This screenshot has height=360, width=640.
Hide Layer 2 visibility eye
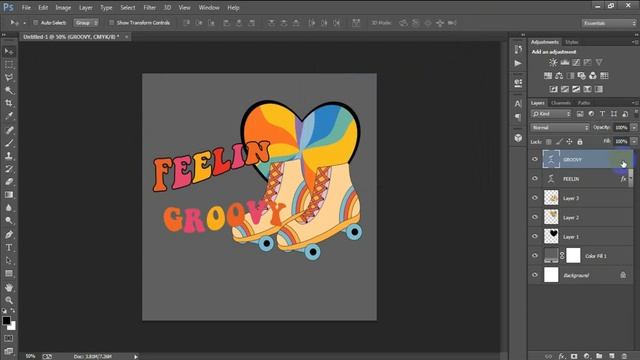click(535, 217)
